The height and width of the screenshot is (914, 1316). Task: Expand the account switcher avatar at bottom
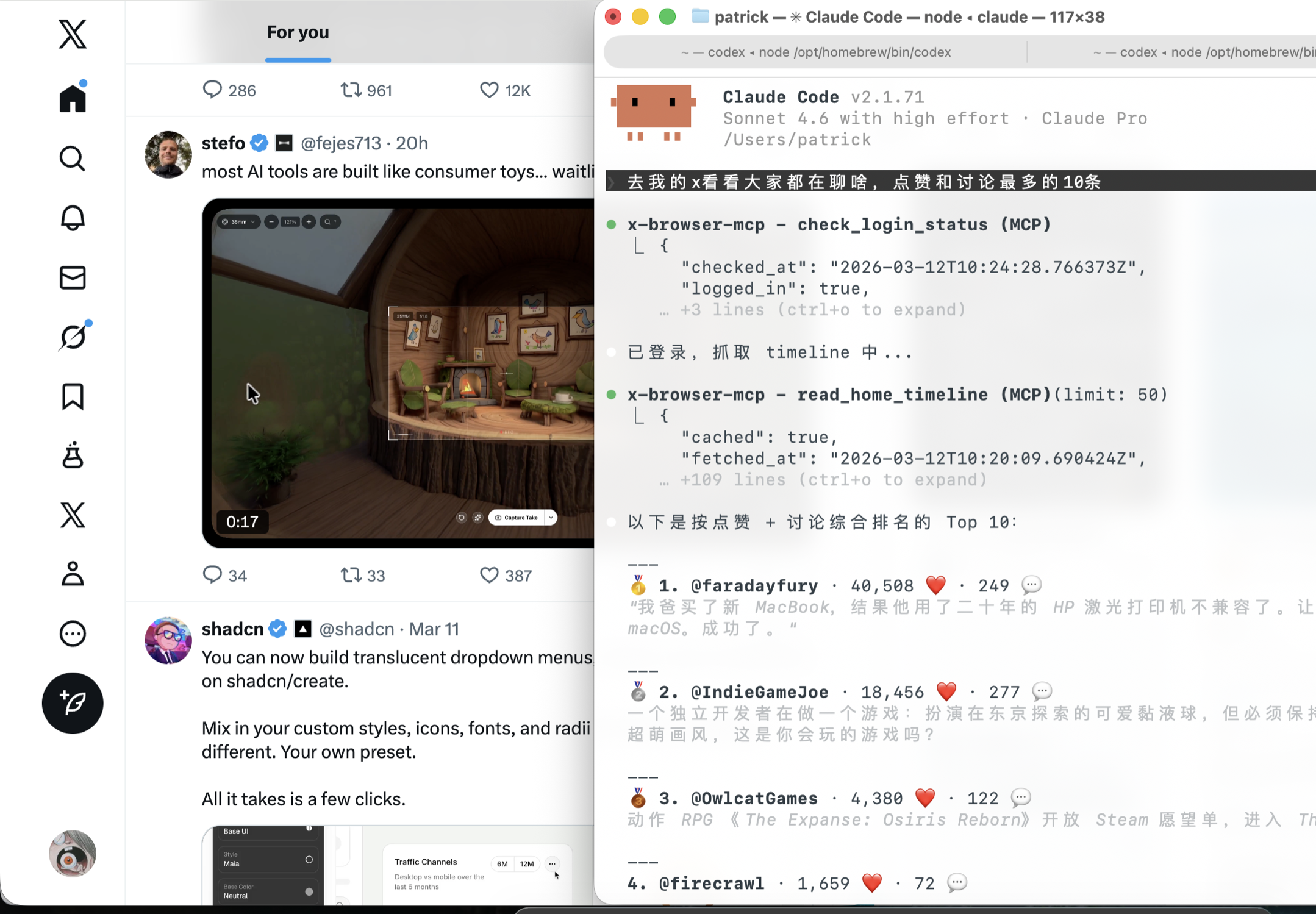(73, 854)
